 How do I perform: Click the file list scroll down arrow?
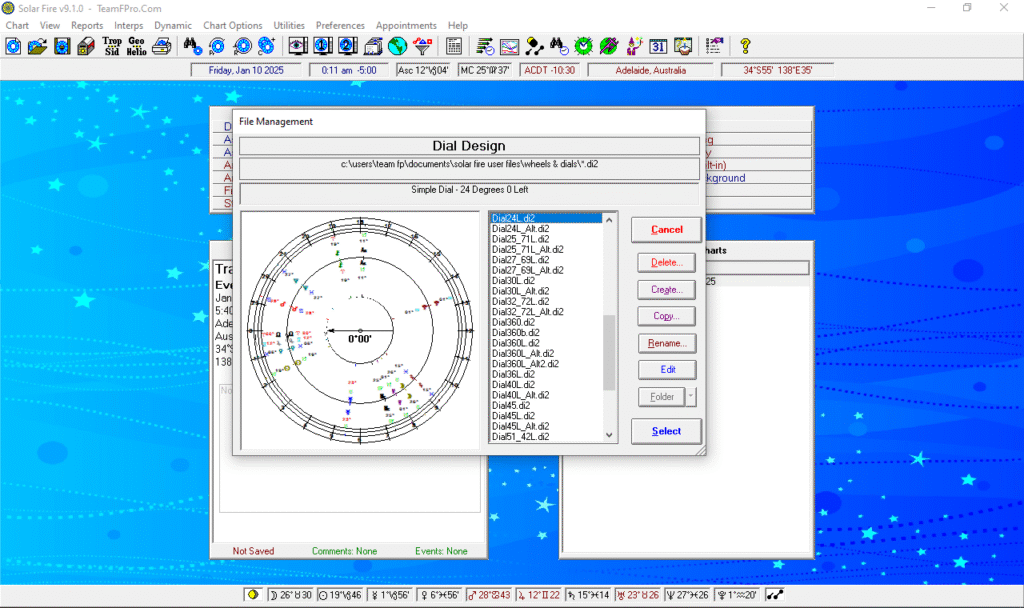coord(610,435)
